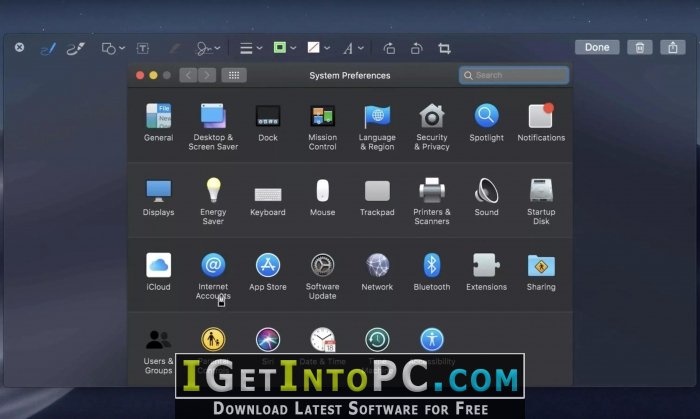Open Startup Disk preferences
700x419 pixels.
[x=541, y=201]
